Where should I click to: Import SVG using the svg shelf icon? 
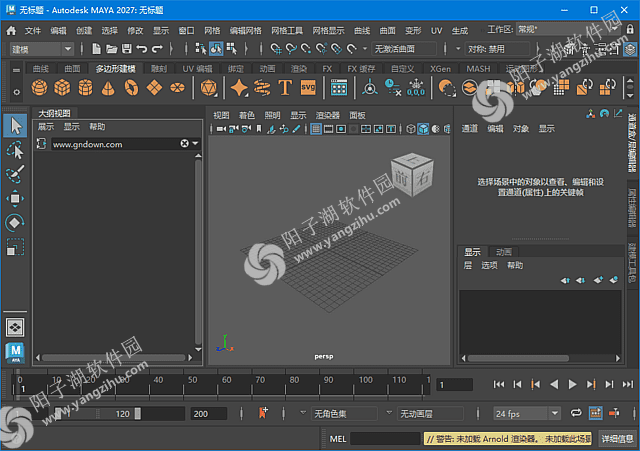[x=308, y=87]
